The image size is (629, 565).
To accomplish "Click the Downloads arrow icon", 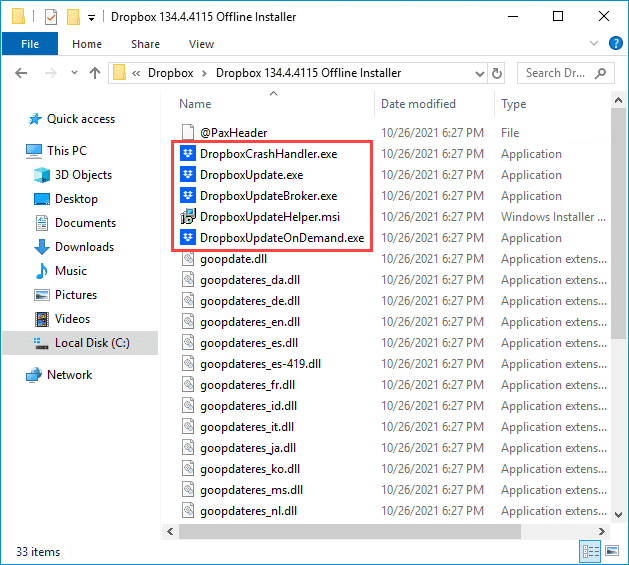I will (x=42, y=247).
